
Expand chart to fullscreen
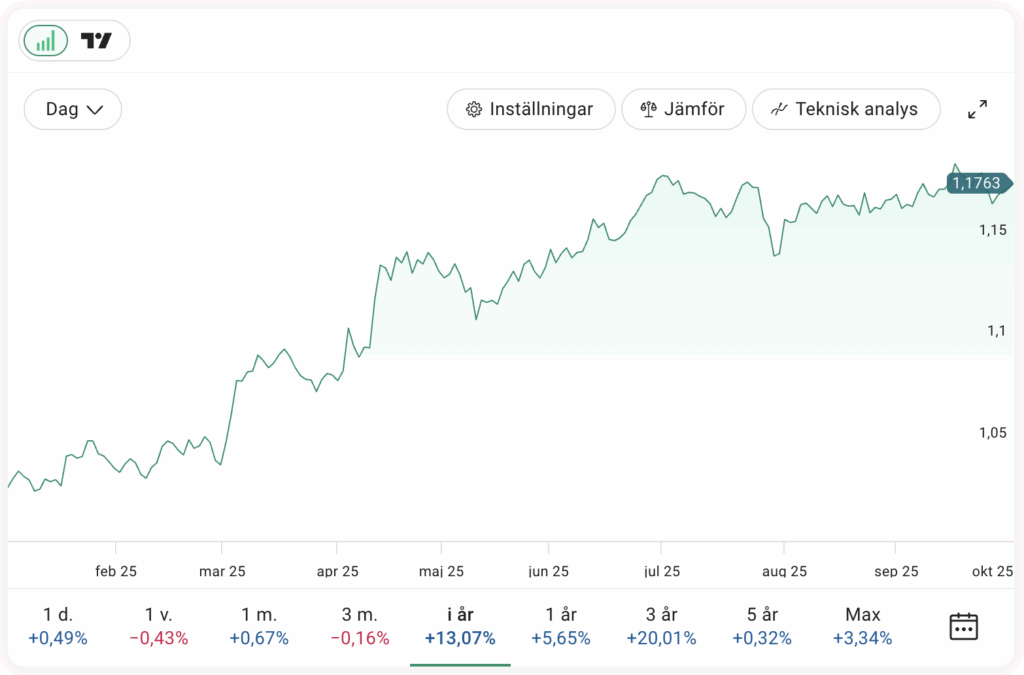point(977,109)
